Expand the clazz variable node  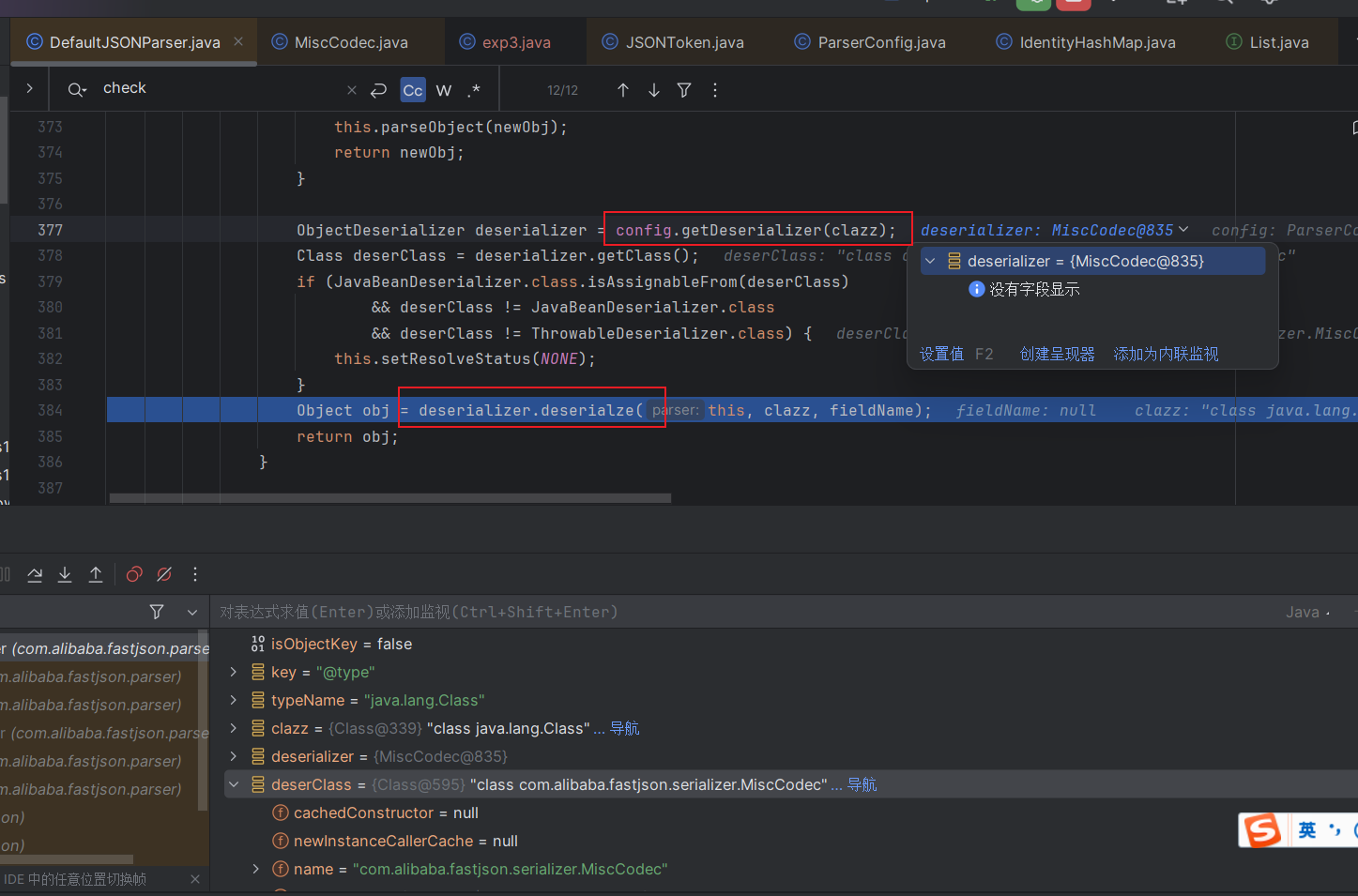(234, 728)
